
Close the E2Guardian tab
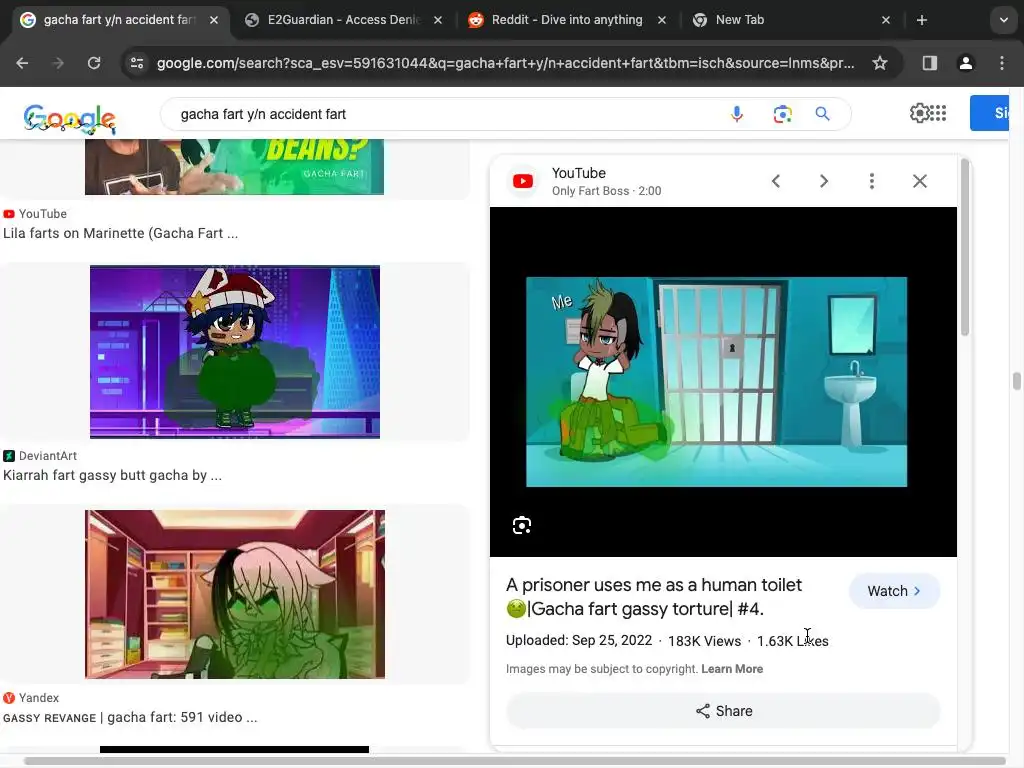[x=438, y=20]
